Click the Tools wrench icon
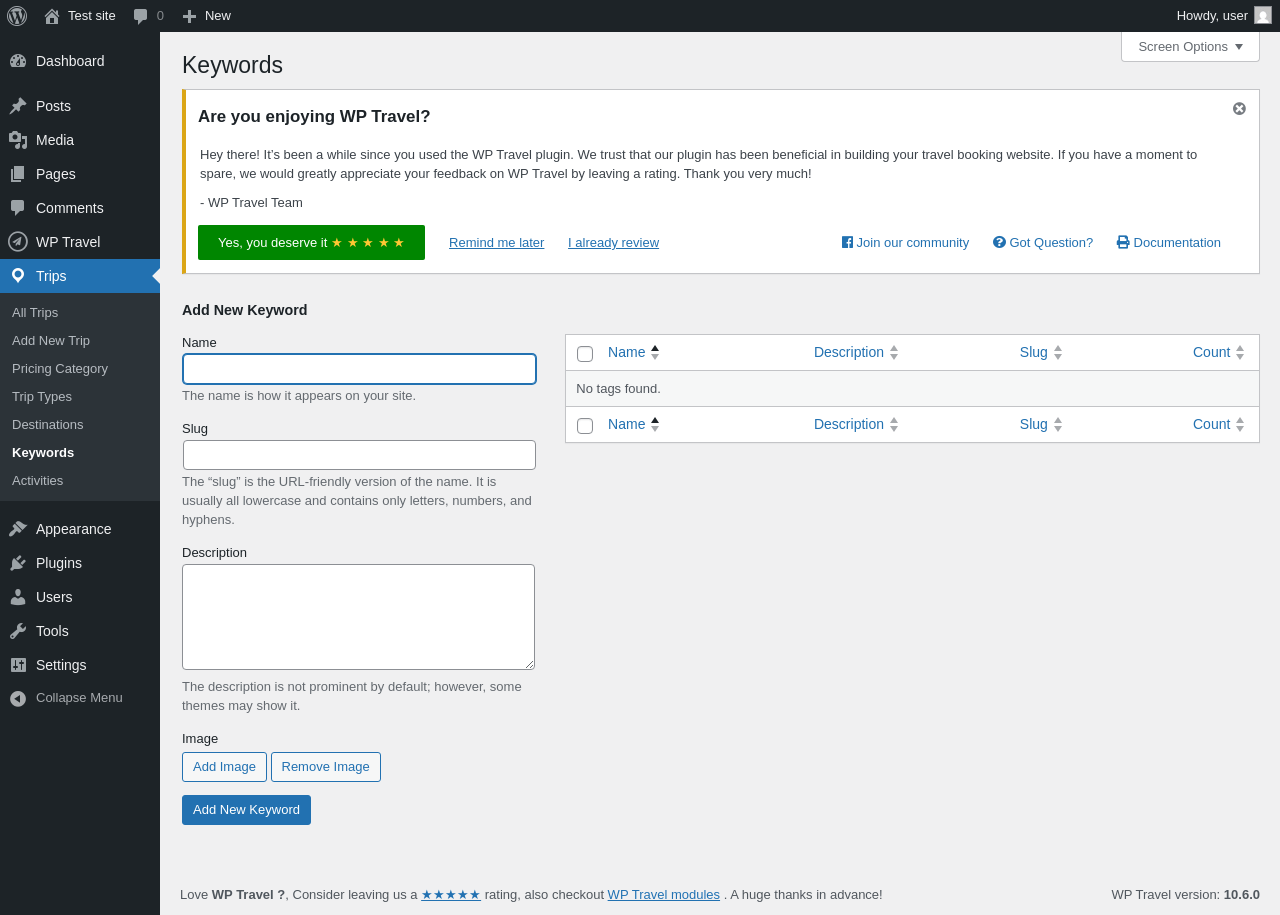1280x915 pixels. [x=18, y=631]
